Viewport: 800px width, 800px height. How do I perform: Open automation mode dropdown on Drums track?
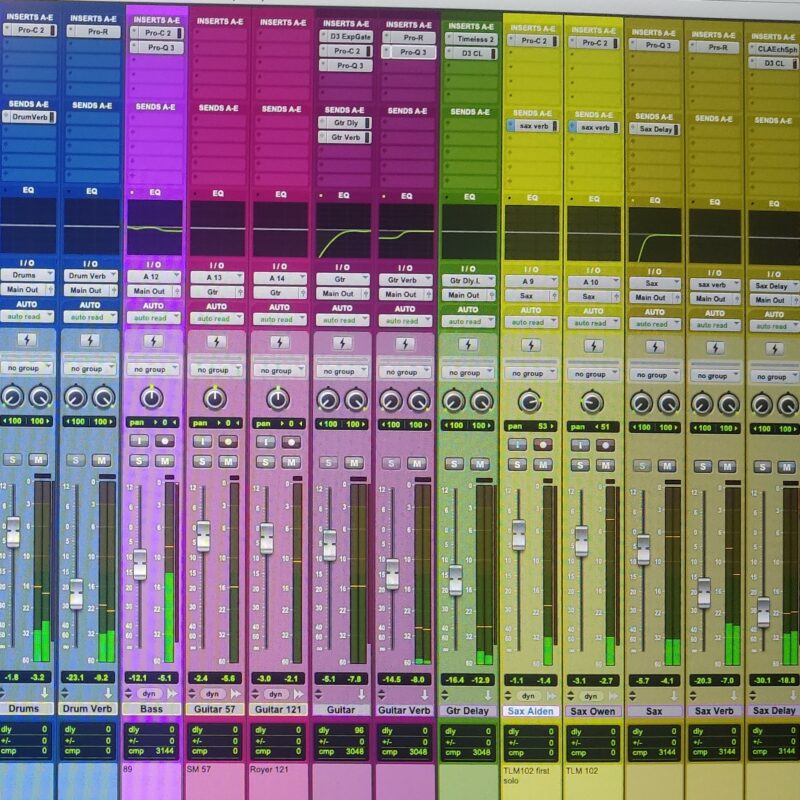[x=26, y=317]
